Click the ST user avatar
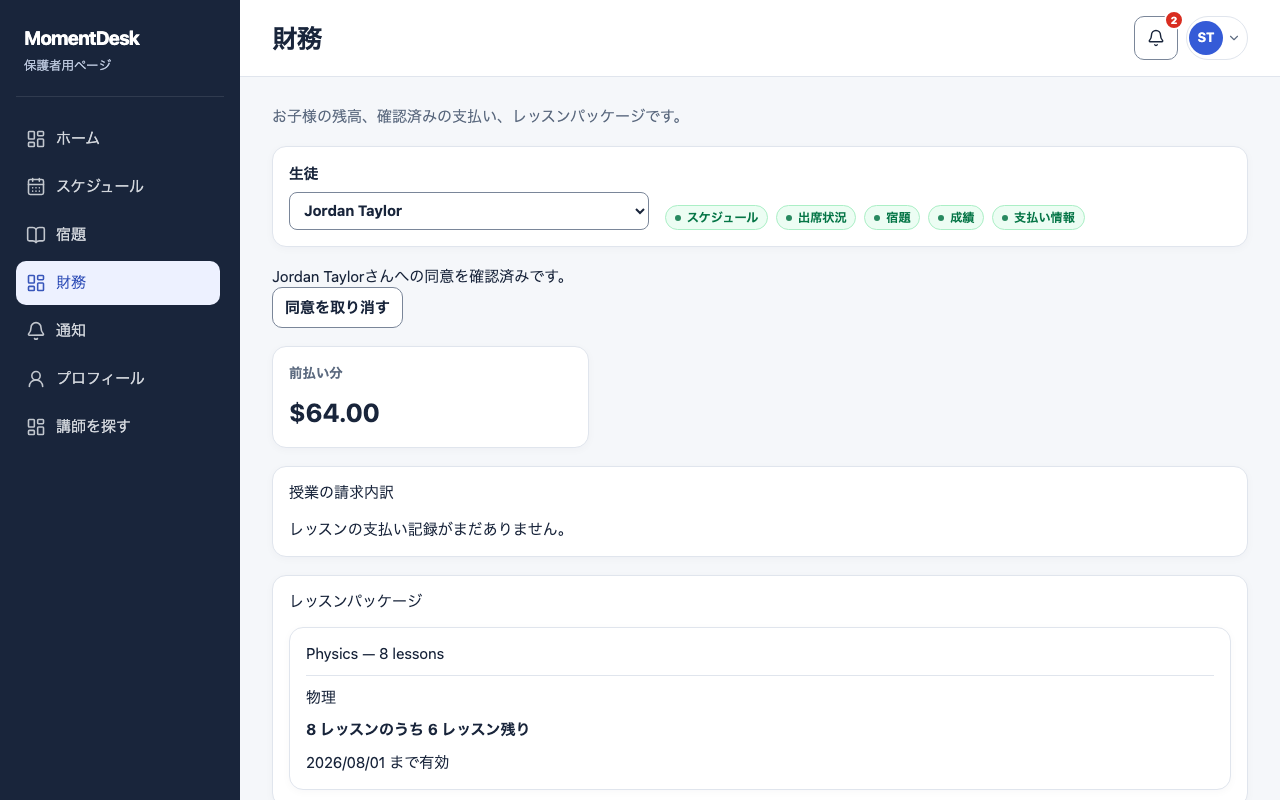 [1206, 38]
